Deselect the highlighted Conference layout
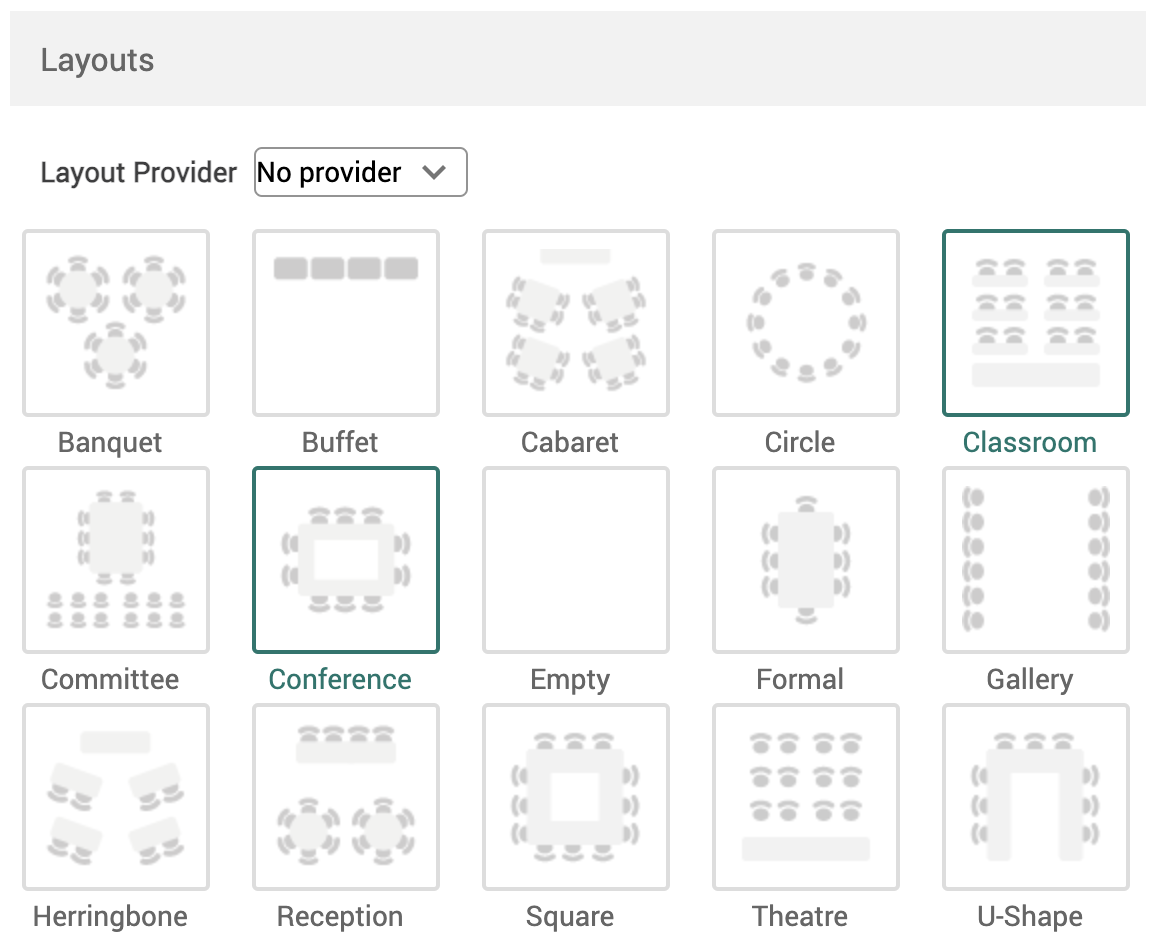The image size is (1159, 941). 345,560
